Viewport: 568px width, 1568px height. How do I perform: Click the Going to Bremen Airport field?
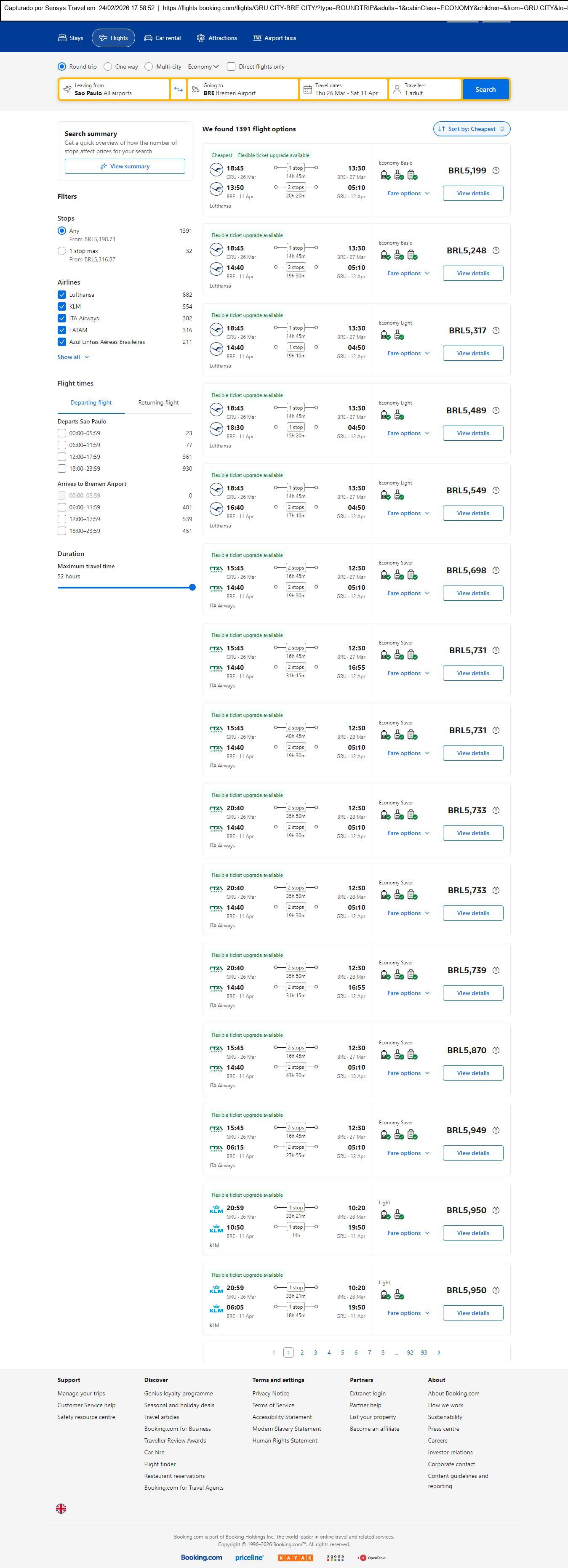click(243, 90)
